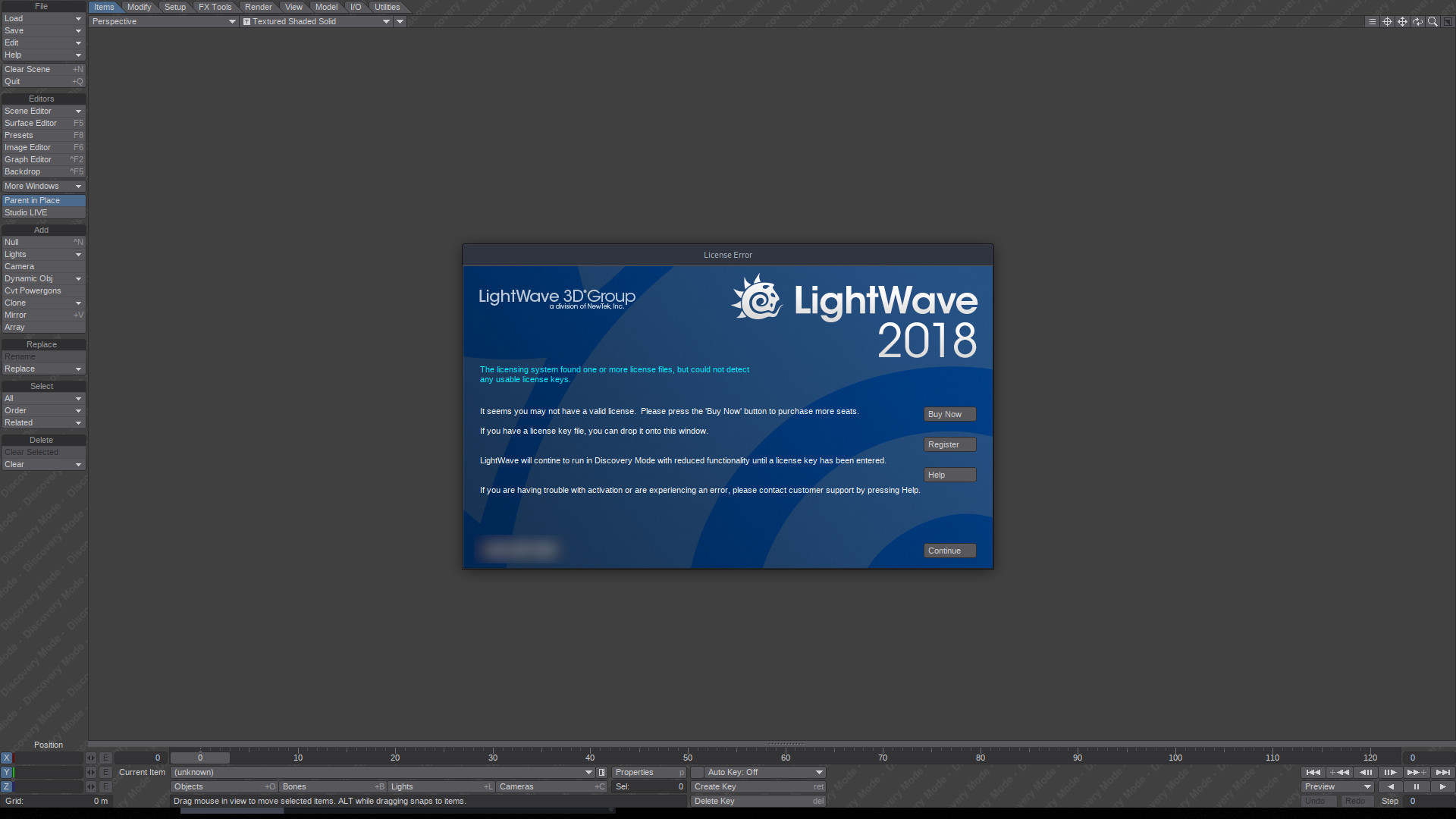Viewport: 1456px width, 819px height.
Task: Open the Textured Shaded Solid dropdown
Action: click(316, 21)
